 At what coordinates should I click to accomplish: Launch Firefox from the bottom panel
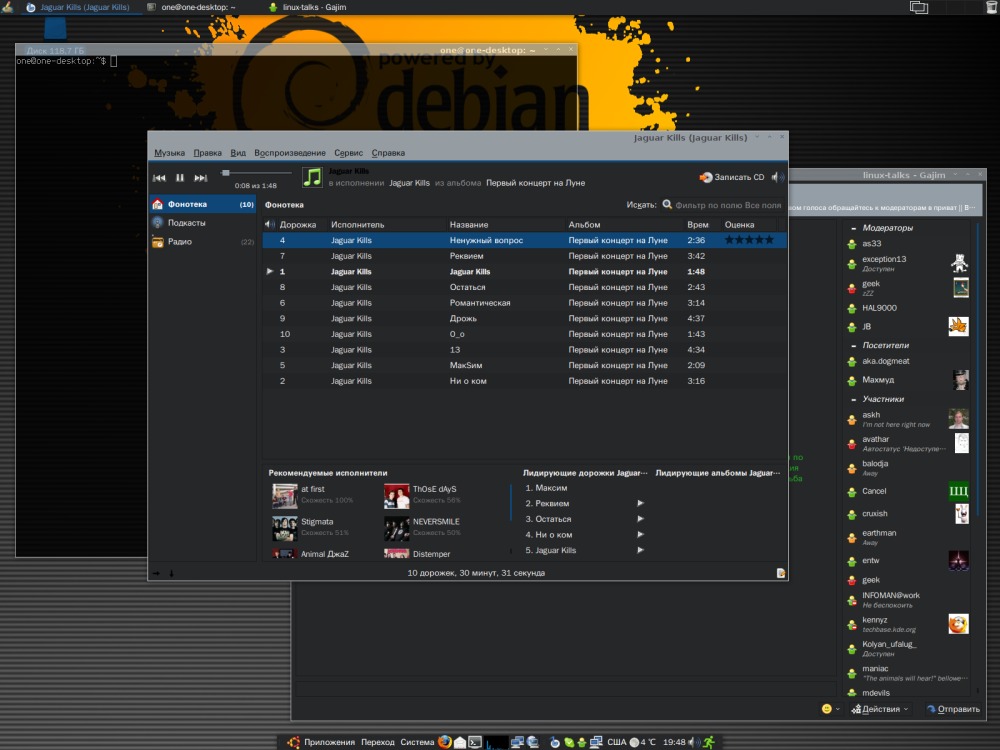coord(445,742)
